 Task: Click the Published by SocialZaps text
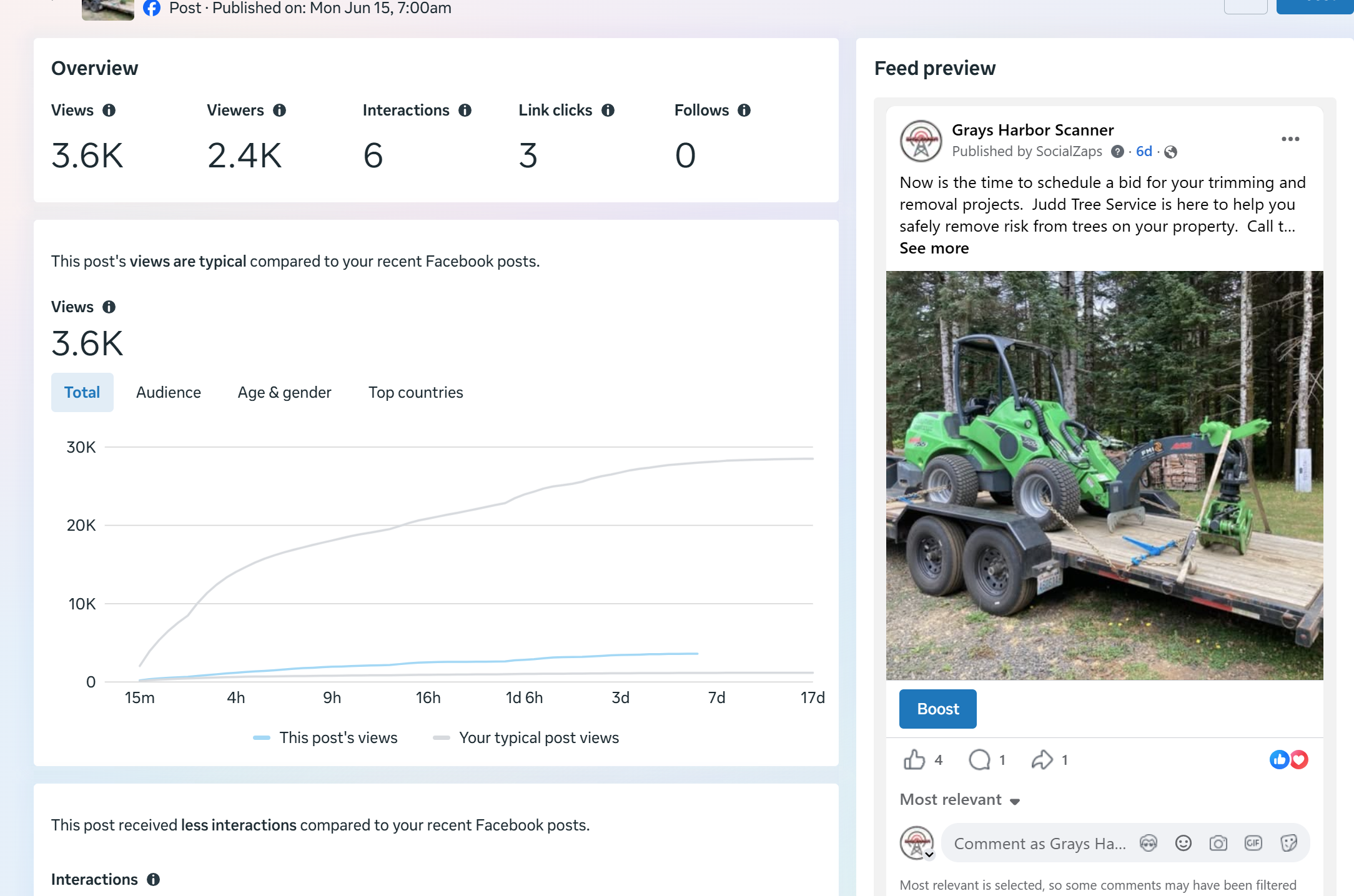pos(1027,152)
